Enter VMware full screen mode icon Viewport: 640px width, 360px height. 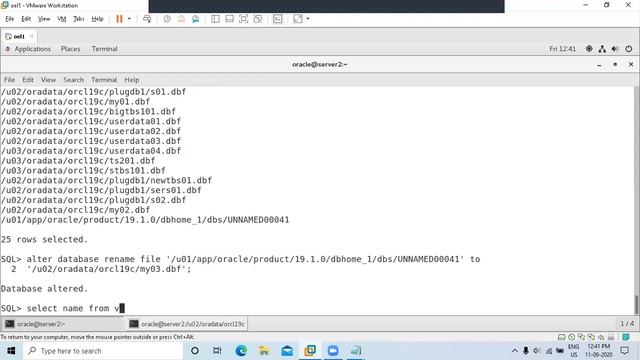tap(243, 19)
